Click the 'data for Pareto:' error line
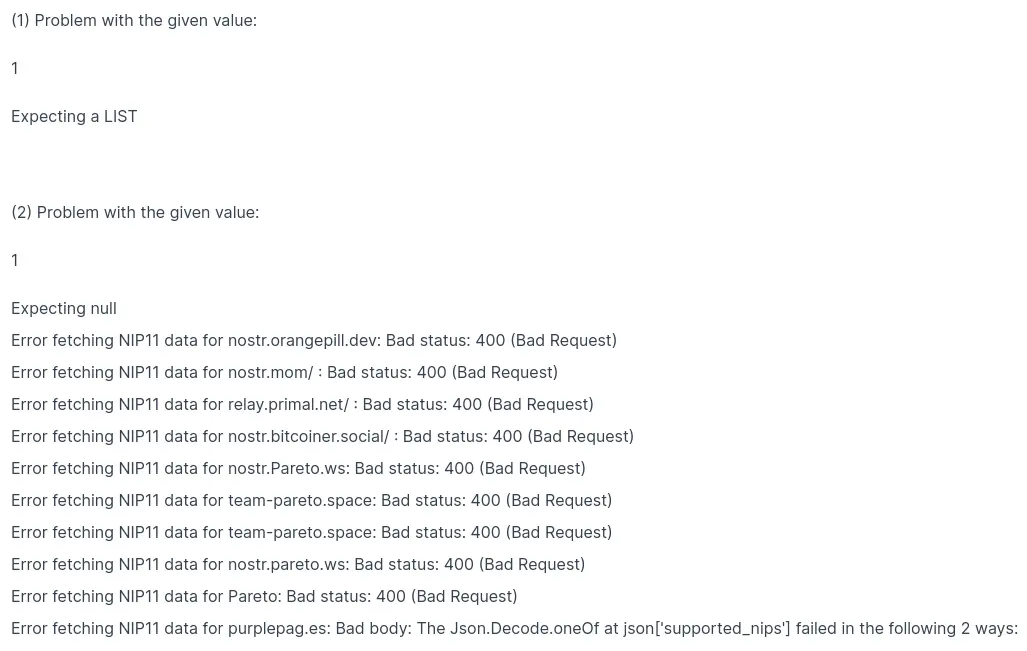The width and height of the screenshot is (1027, 651). 264,597
